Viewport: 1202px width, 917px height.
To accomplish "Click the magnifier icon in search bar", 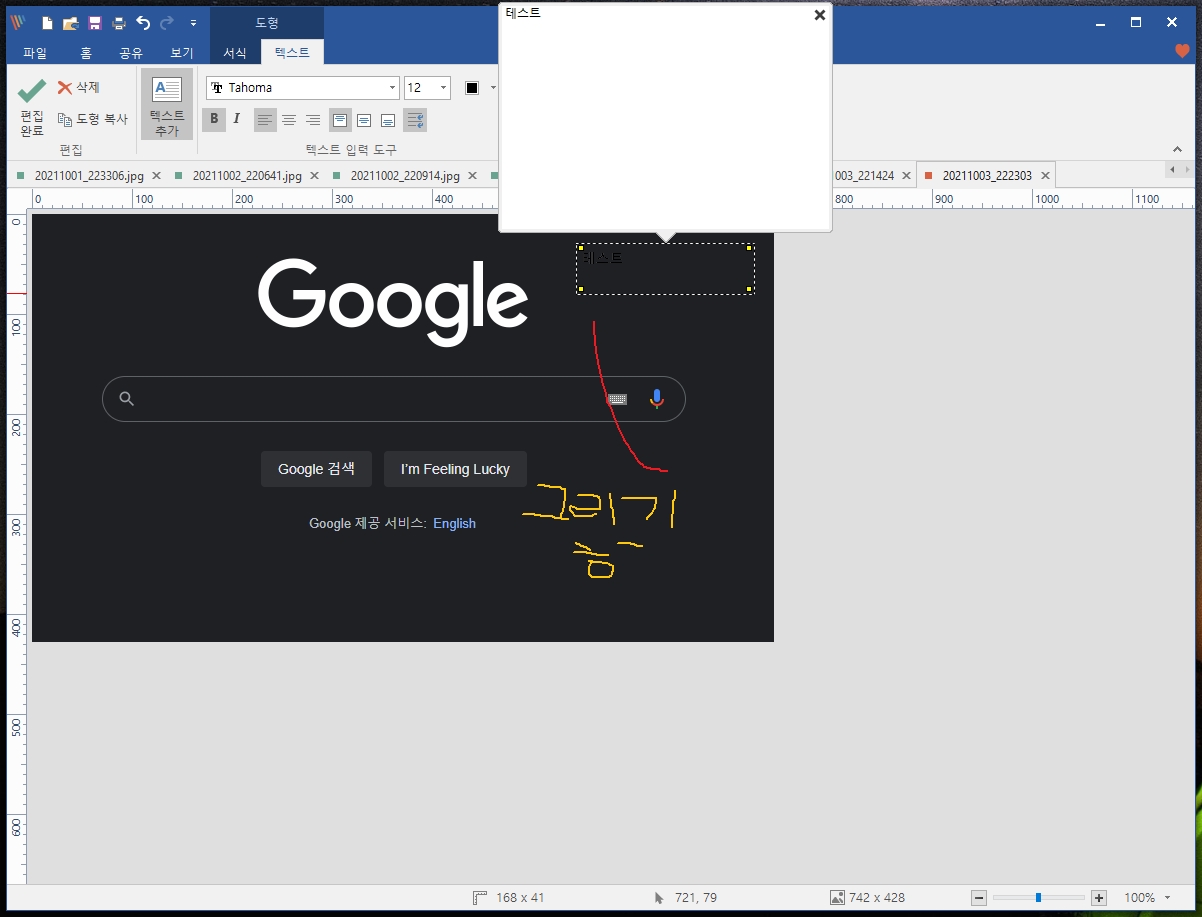I will 126,399.
